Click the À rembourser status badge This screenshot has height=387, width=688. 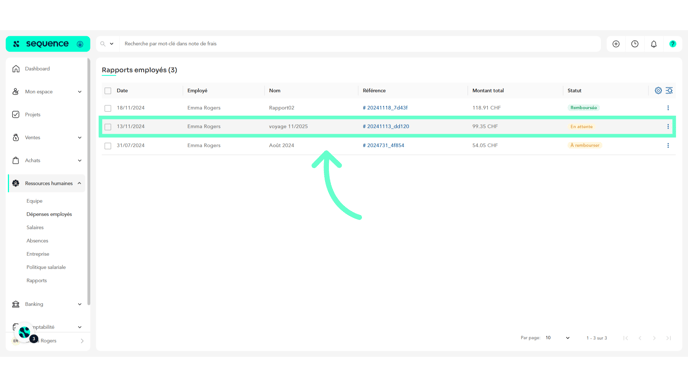click(584, 145)
